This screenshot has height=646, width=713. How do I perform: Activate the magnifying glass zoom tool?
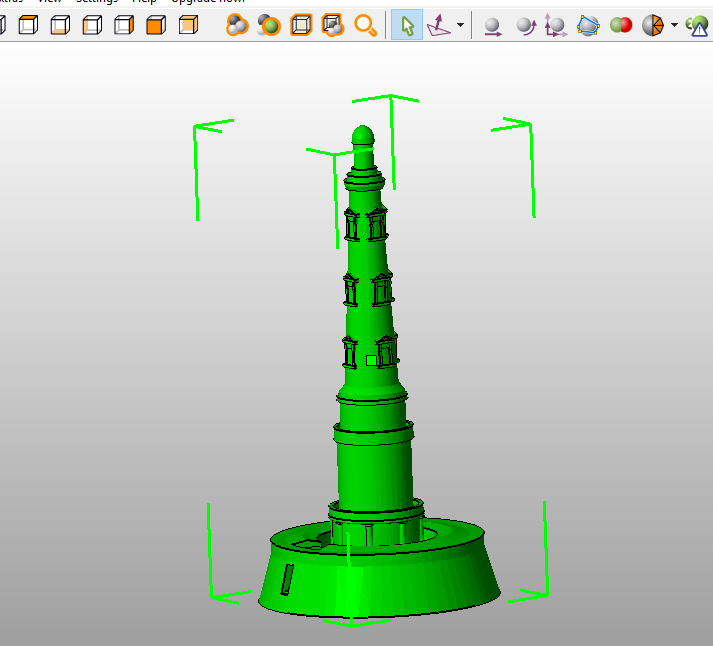(x=366, y=25)
